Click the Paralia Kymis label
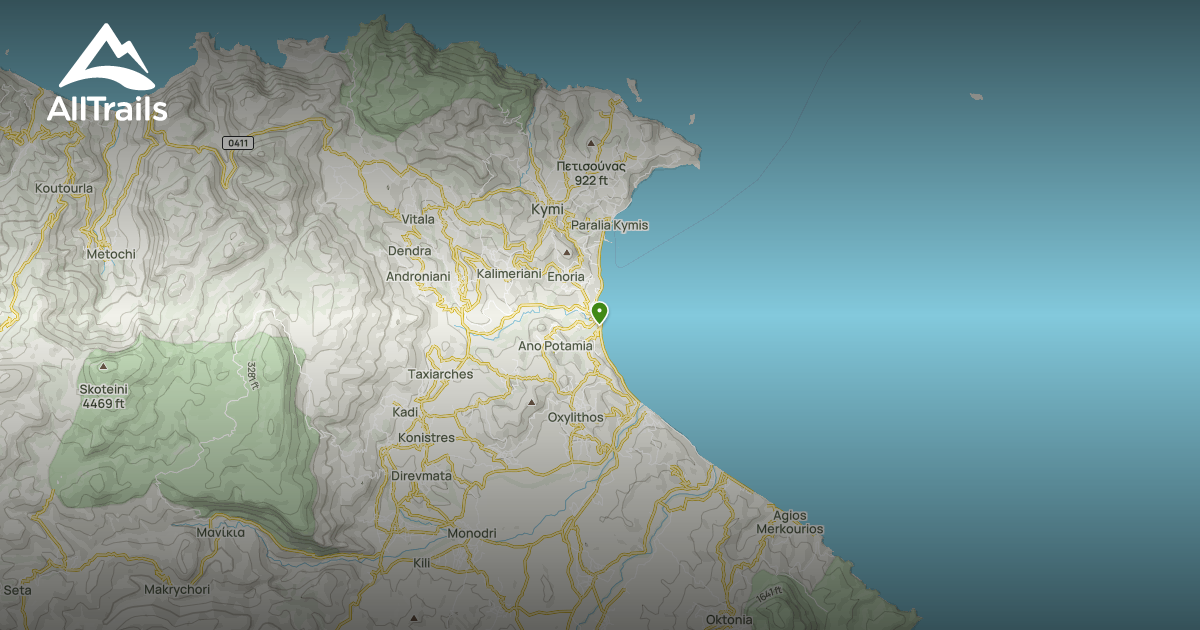Screen dimensions: 1200x630 [609, 225]
